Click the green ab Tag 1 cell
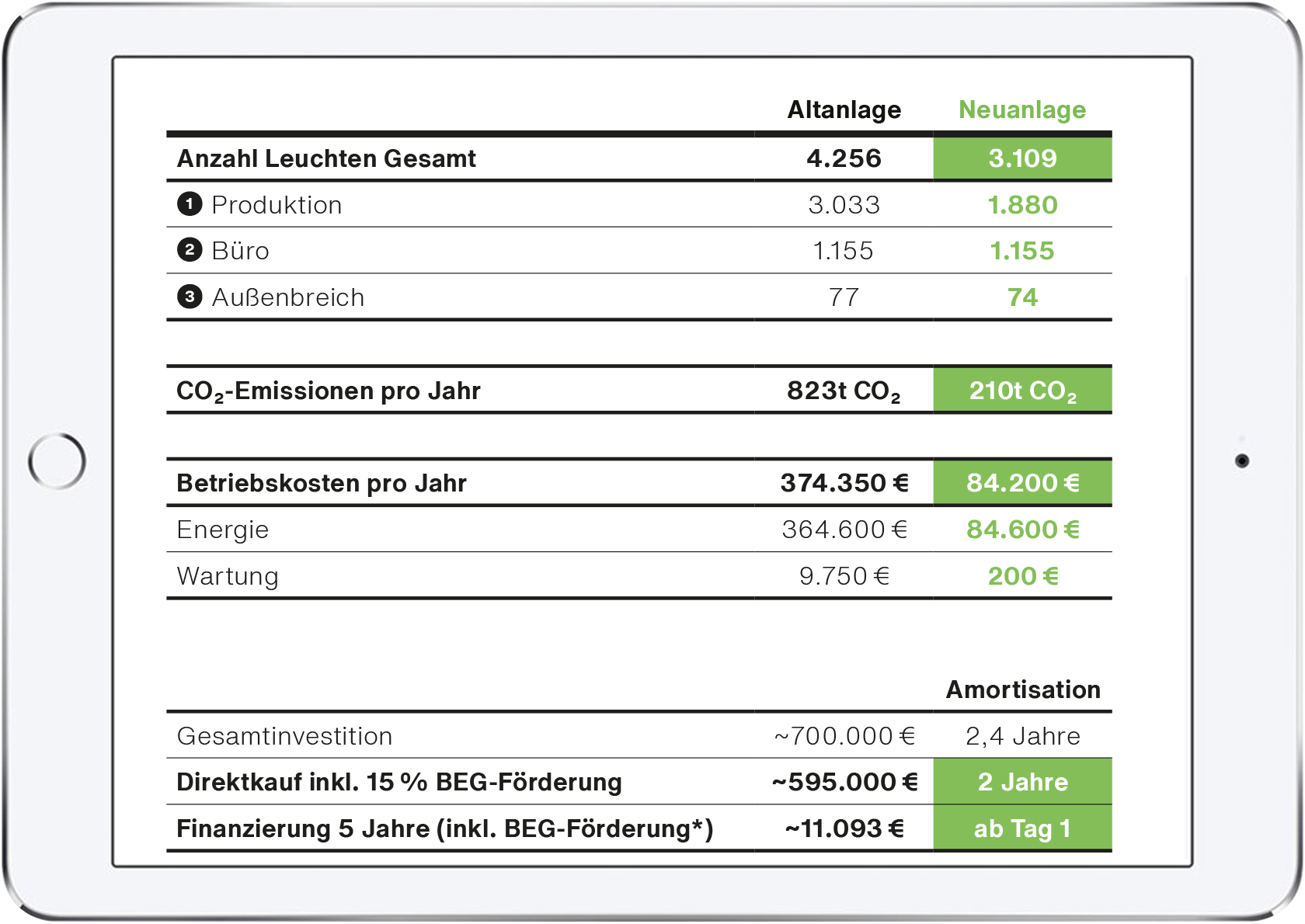Screen dimensions: 1305x924 tap(1022, 828)
